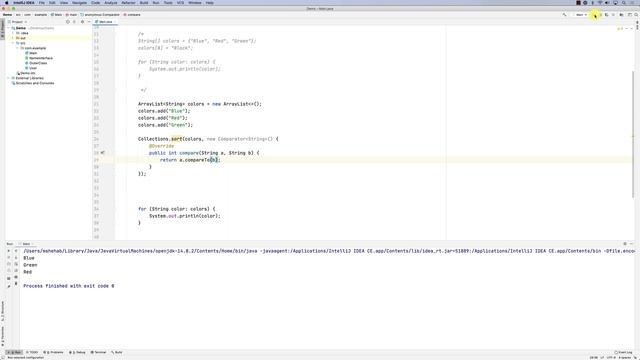Click the 'Process finished with exit code 0' text

(x=69, y=286)
